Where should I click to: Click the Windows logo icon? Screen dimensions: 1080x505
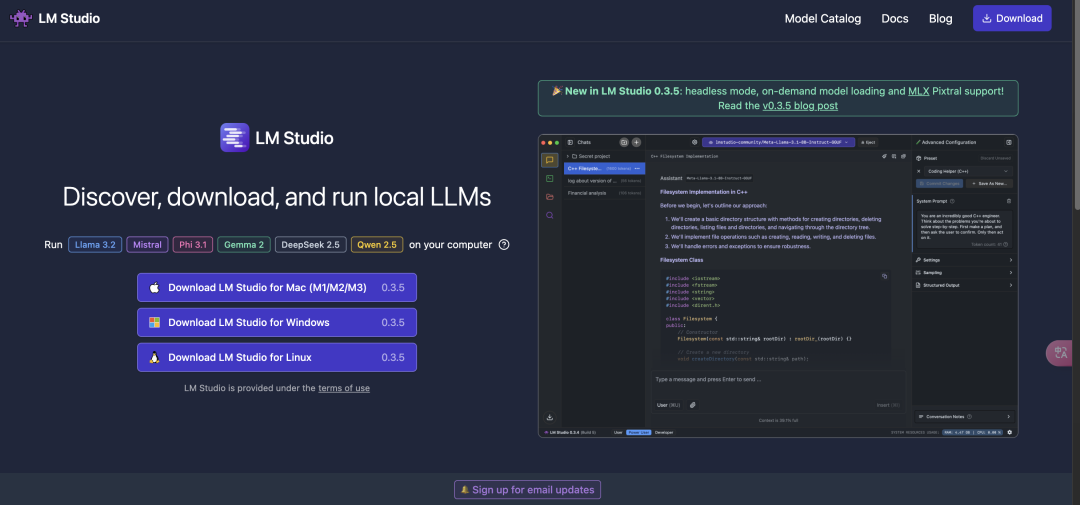pyautogui.click(x=154, y=322)
